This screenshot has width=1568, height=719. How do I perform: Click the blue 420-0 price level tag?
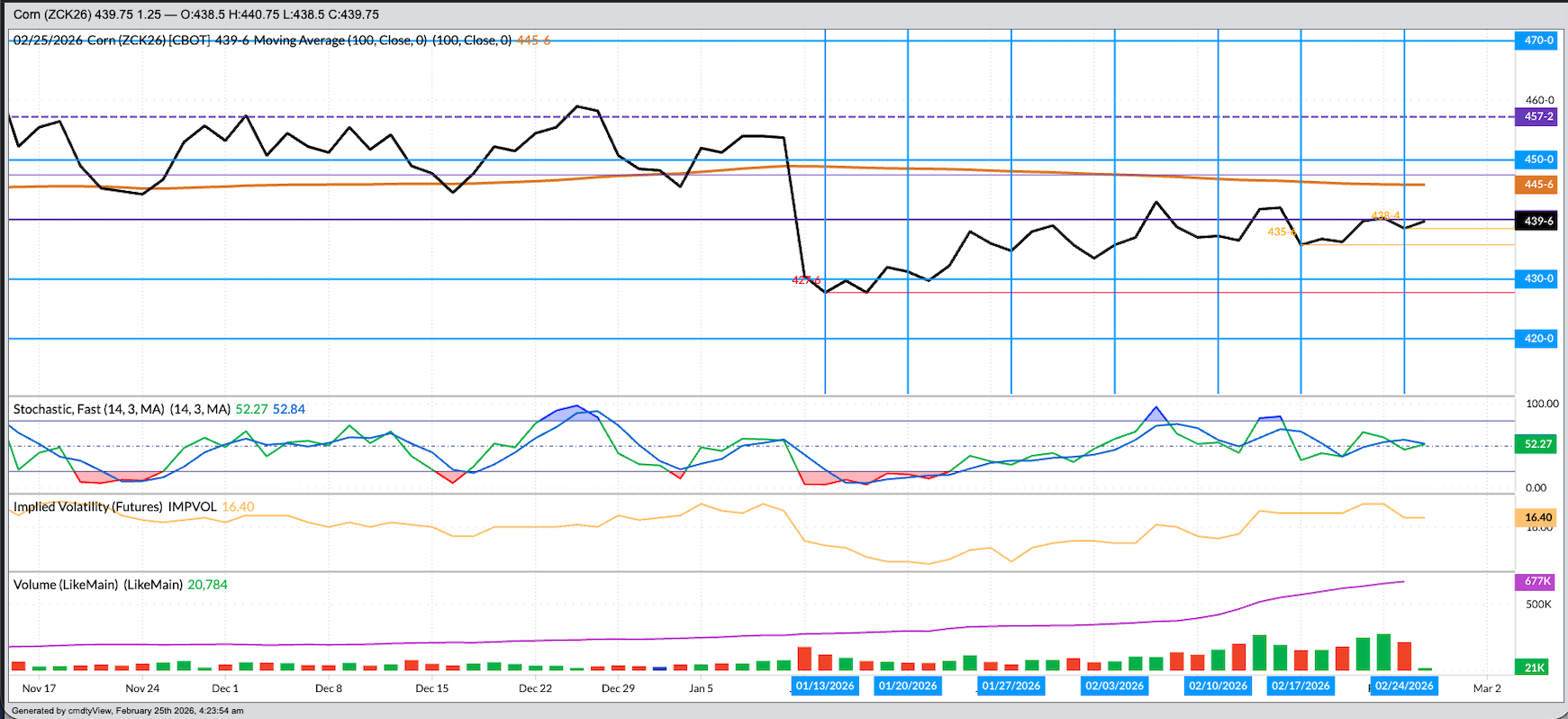[1536, 339]
